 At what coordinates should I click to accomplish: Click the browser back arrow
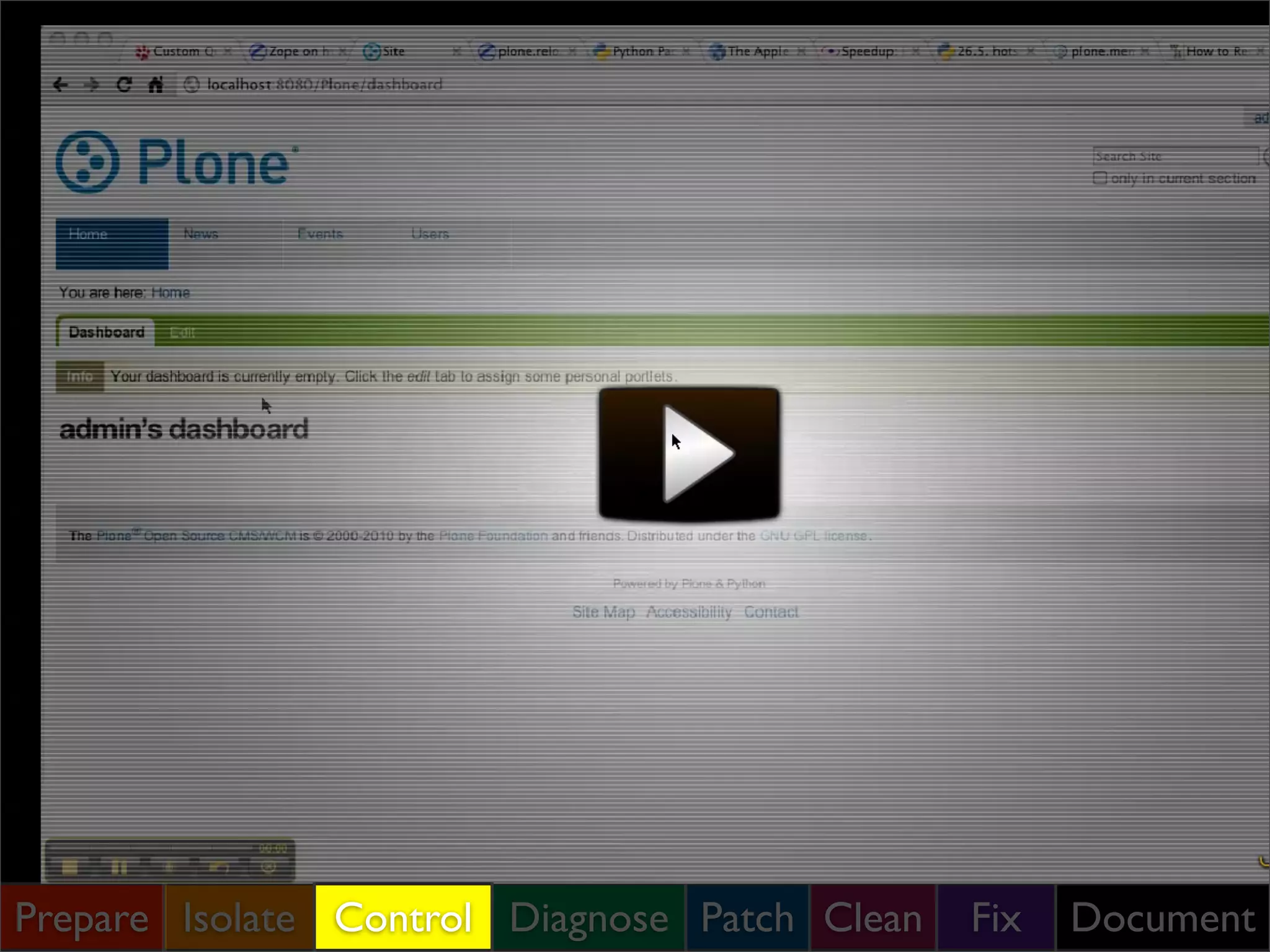tap(60, 84)
